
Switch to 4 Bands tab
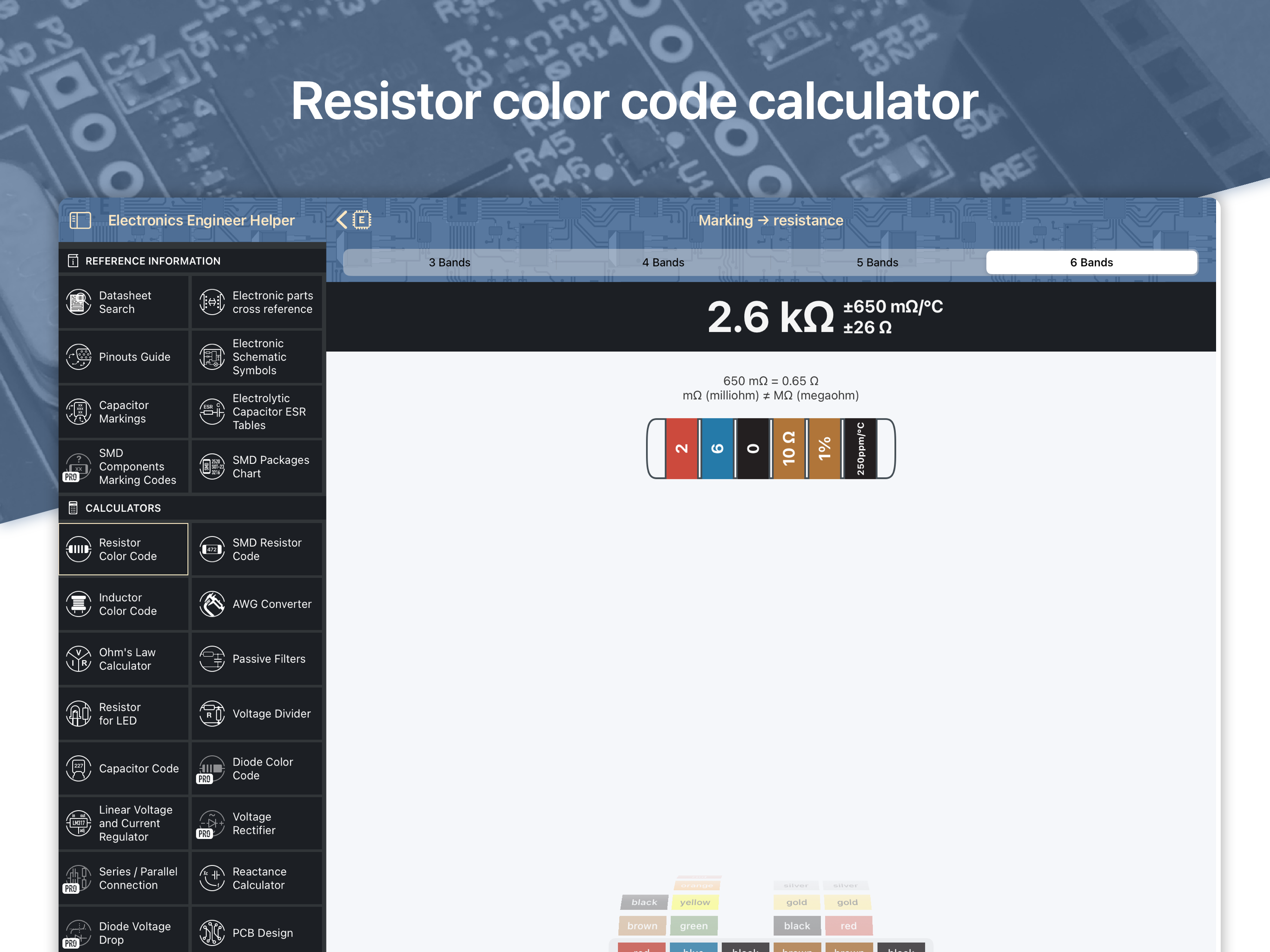663,262
